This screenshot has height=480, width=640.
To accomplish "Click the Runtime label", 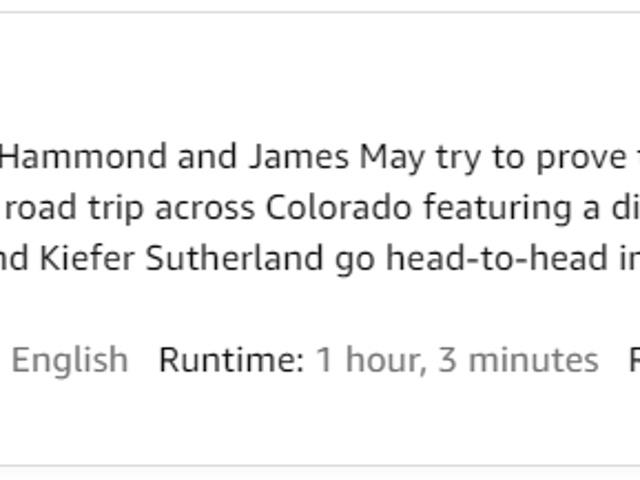I will tap(231, 360).
